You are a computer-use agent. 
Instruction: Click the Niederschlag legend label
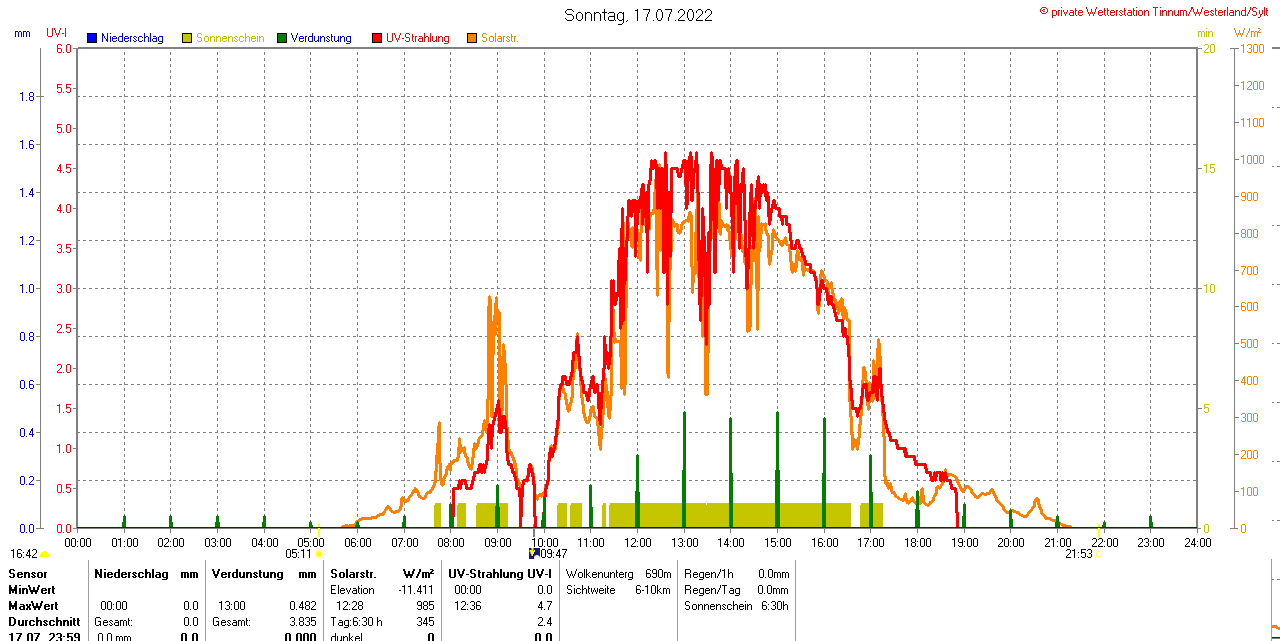(x=132, y=38)
